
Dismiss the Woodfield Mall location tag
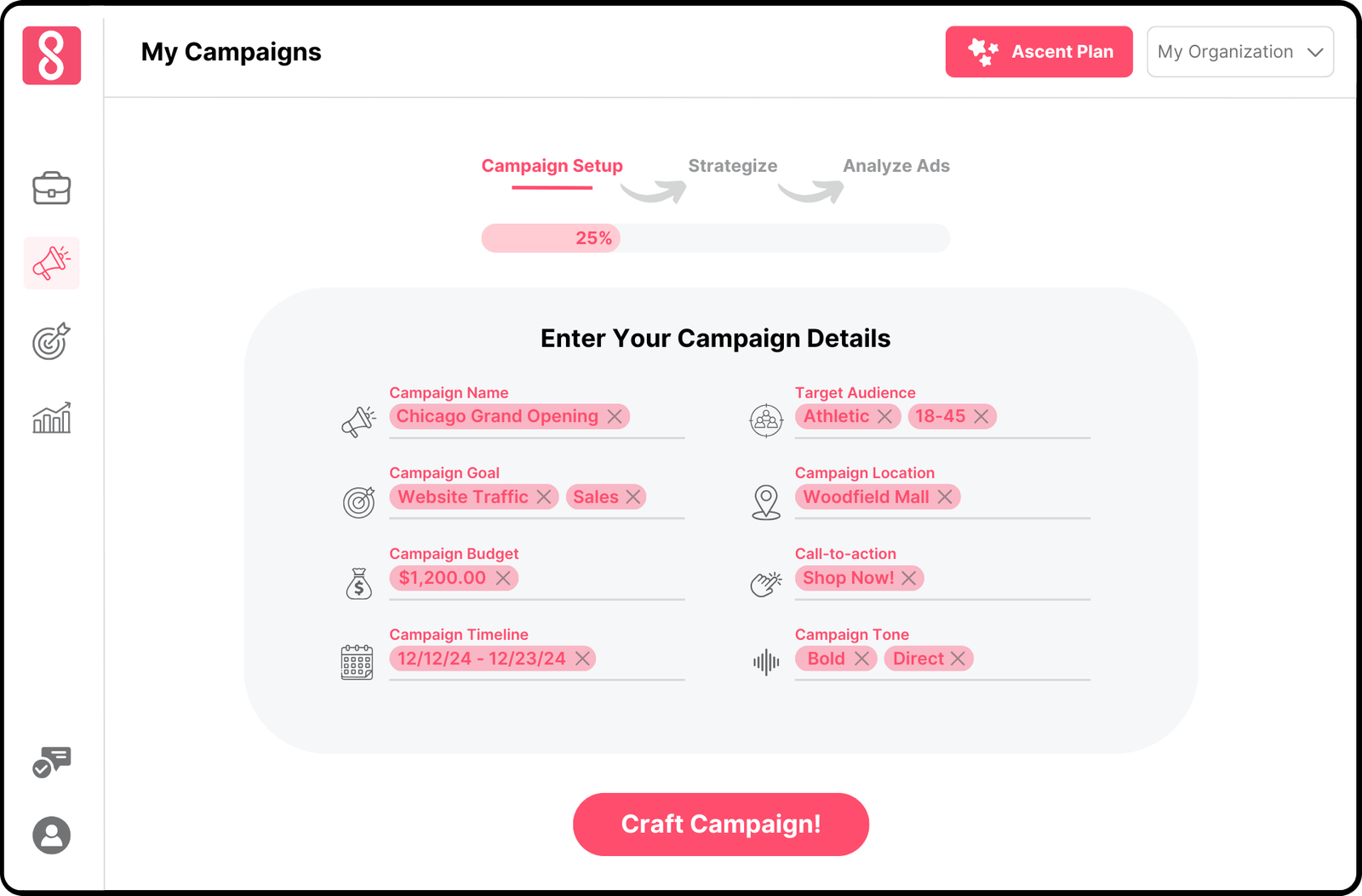point(945,497)
